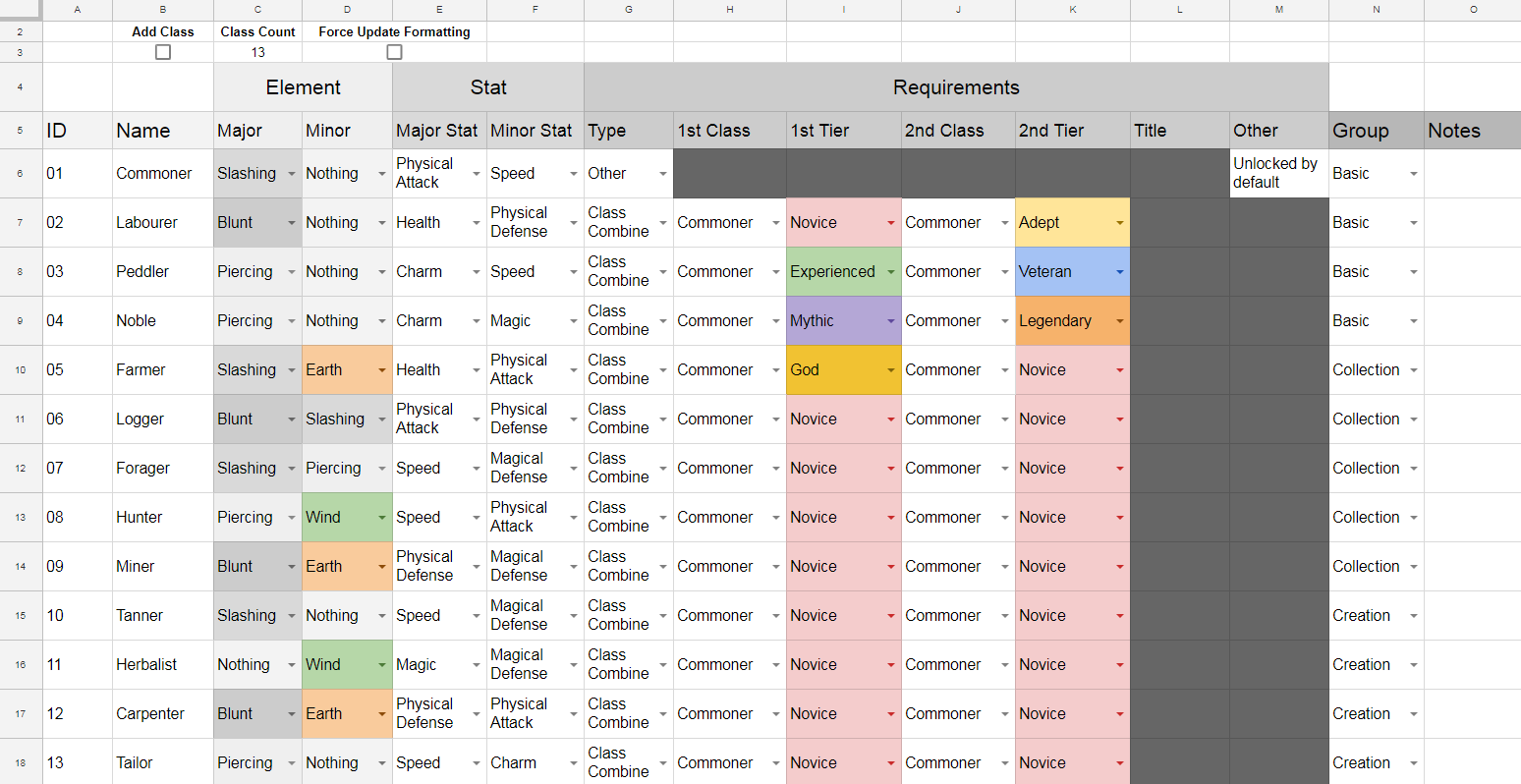Click the Requirements merged header cell
This screenshot has height=784, width=1521.
point(955,87)
